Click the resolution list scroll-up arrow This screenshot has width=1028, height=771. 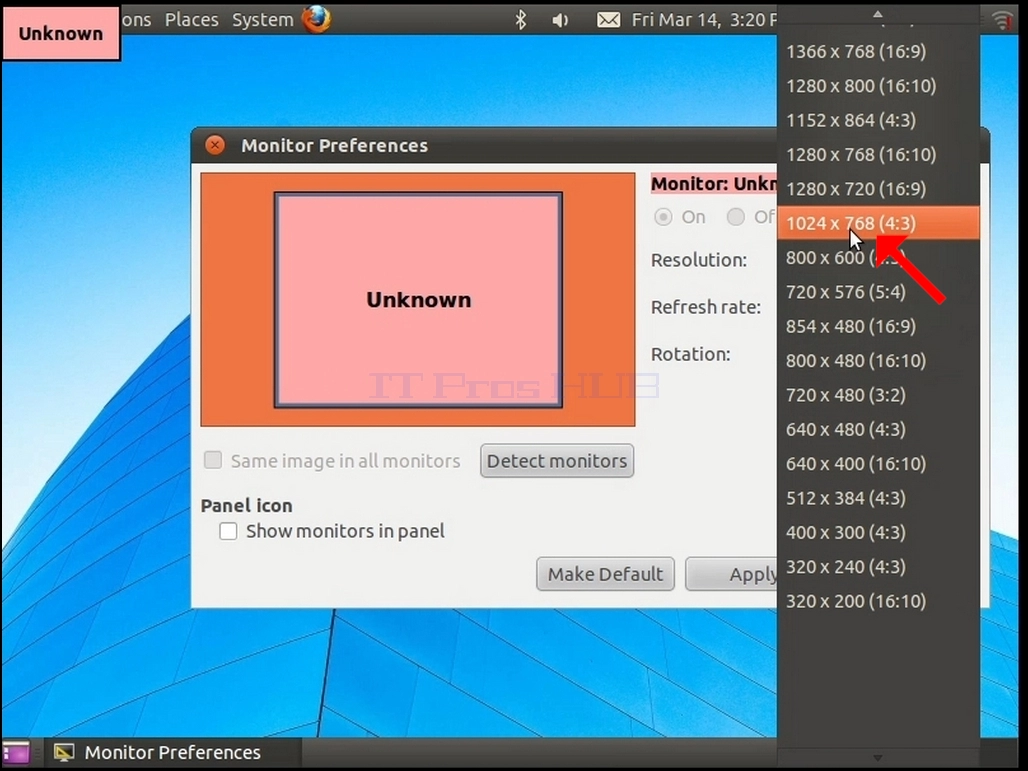pyautogui.click(x=878, y=14)
